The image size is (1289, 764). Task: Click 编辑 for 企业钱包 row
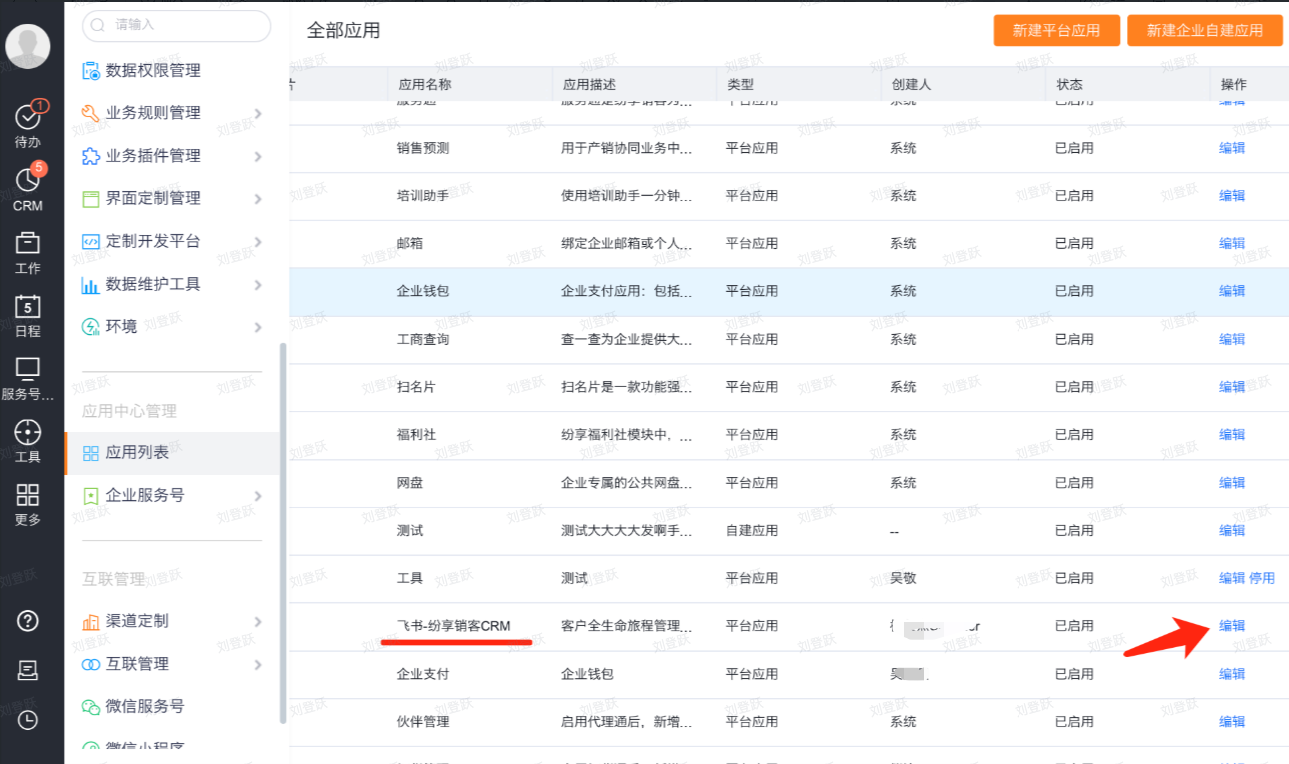tap(1232, 291)
